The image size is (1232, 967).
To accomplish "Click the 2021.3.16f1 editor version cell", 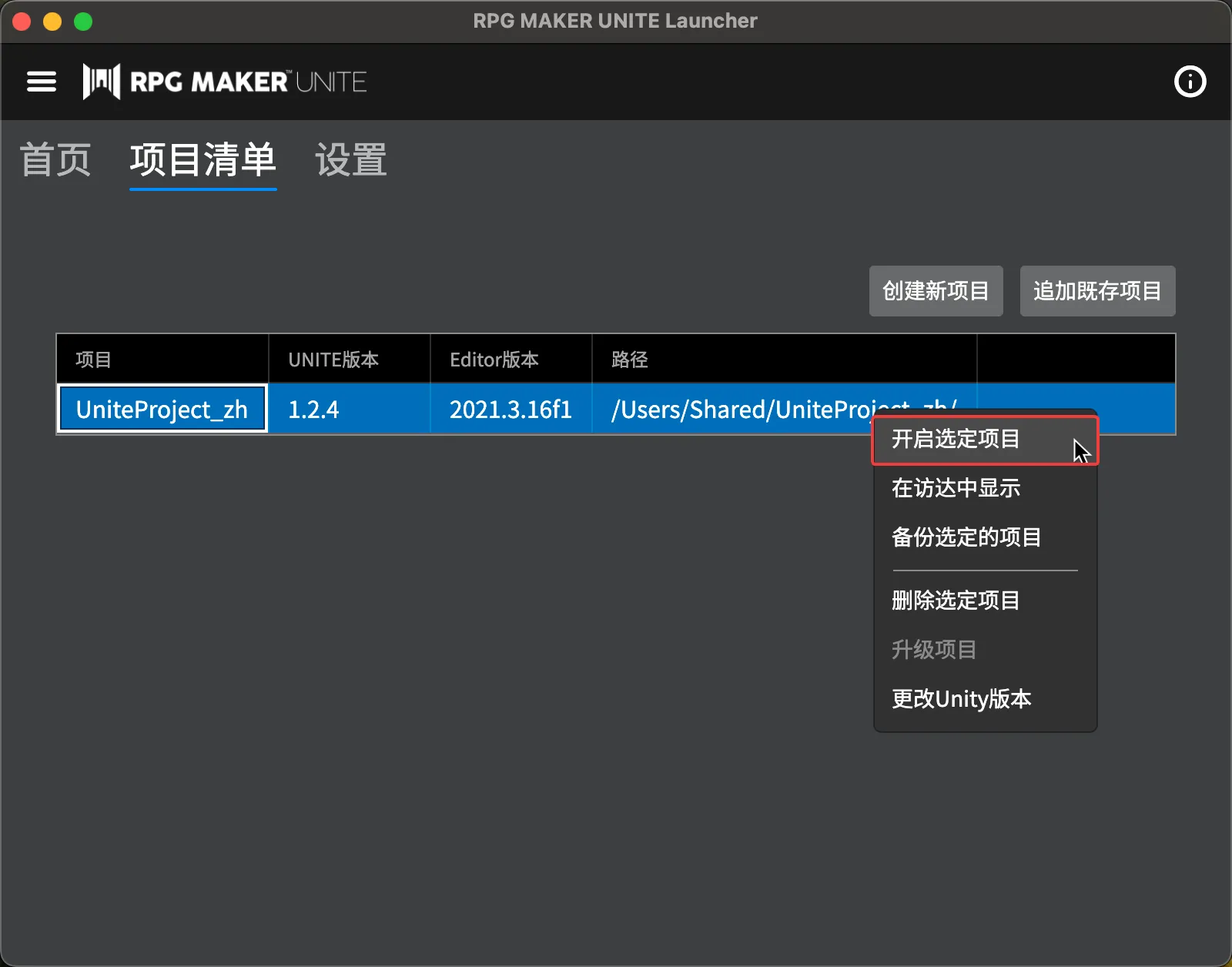I will pyautogui.click(x=511, y=409).
